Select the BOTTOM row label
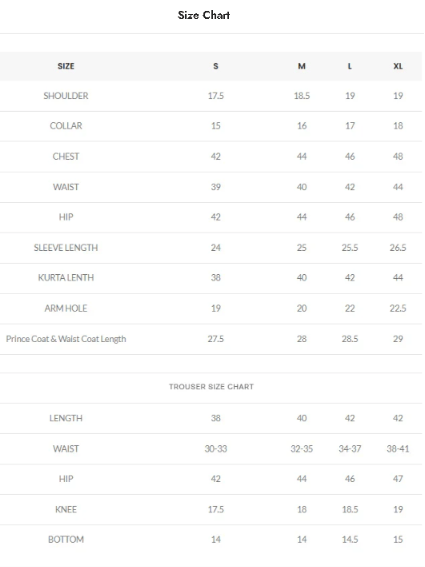This screenshot has height=567, width=425. point(66,540)
